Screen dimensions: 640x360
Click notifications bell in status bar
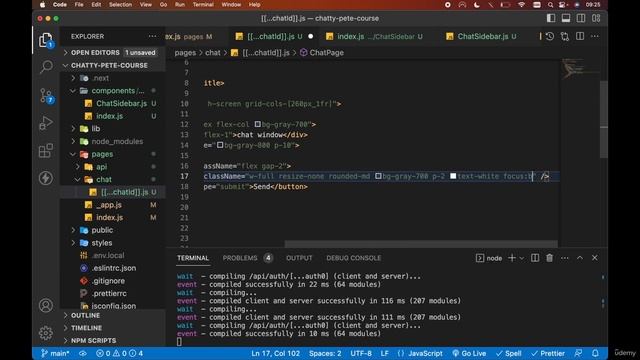click(x=595, y=353)
